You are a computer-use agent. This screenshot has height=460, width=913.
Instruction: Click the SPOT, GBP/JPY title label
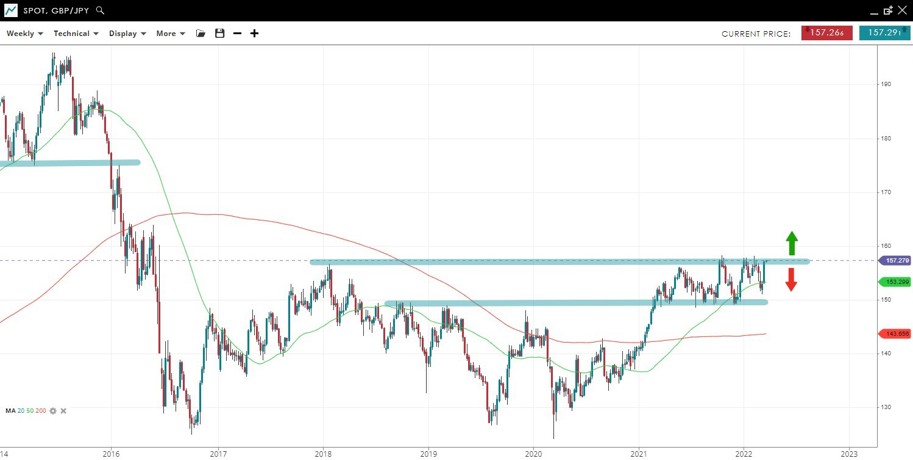click(56, 10)
